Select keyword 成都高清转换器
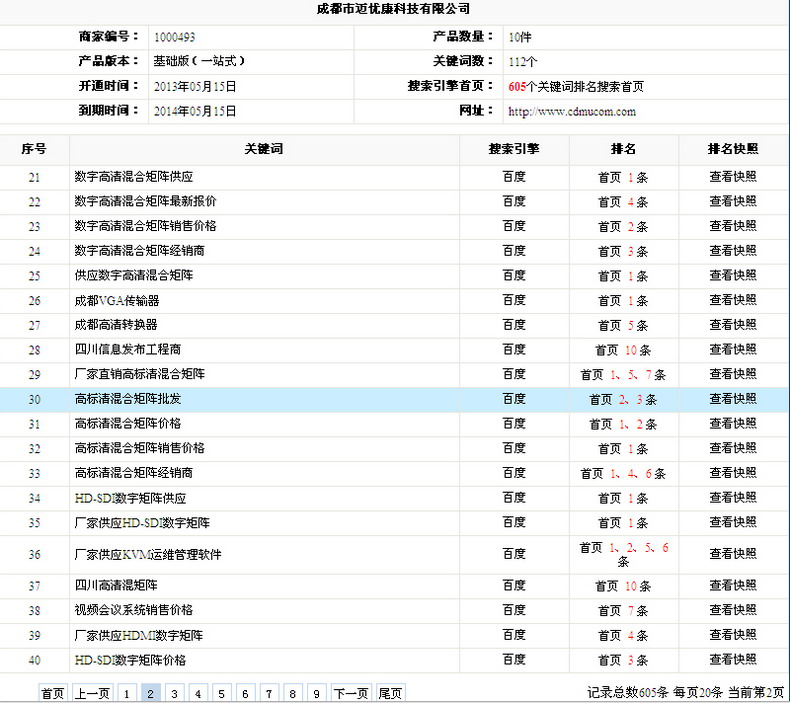 [x=116, y=325]
